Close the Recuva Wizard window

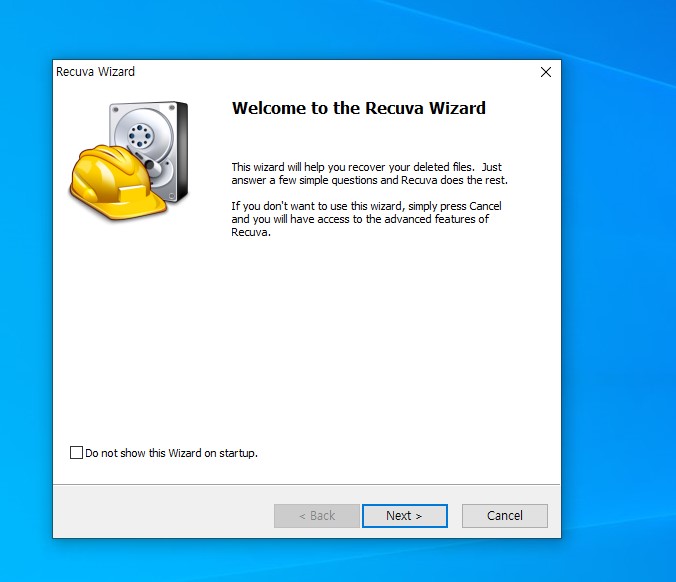coord(546,72)
